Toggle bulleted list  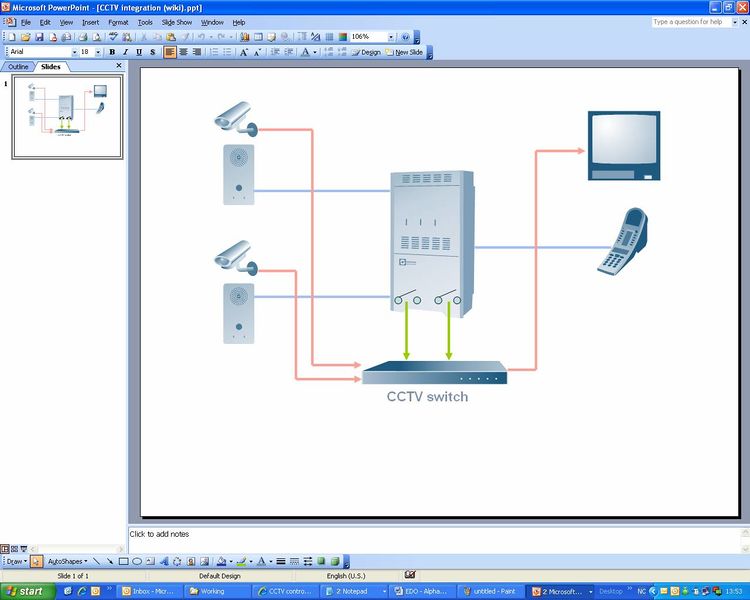pyautogui.click(x=227, y=52)
